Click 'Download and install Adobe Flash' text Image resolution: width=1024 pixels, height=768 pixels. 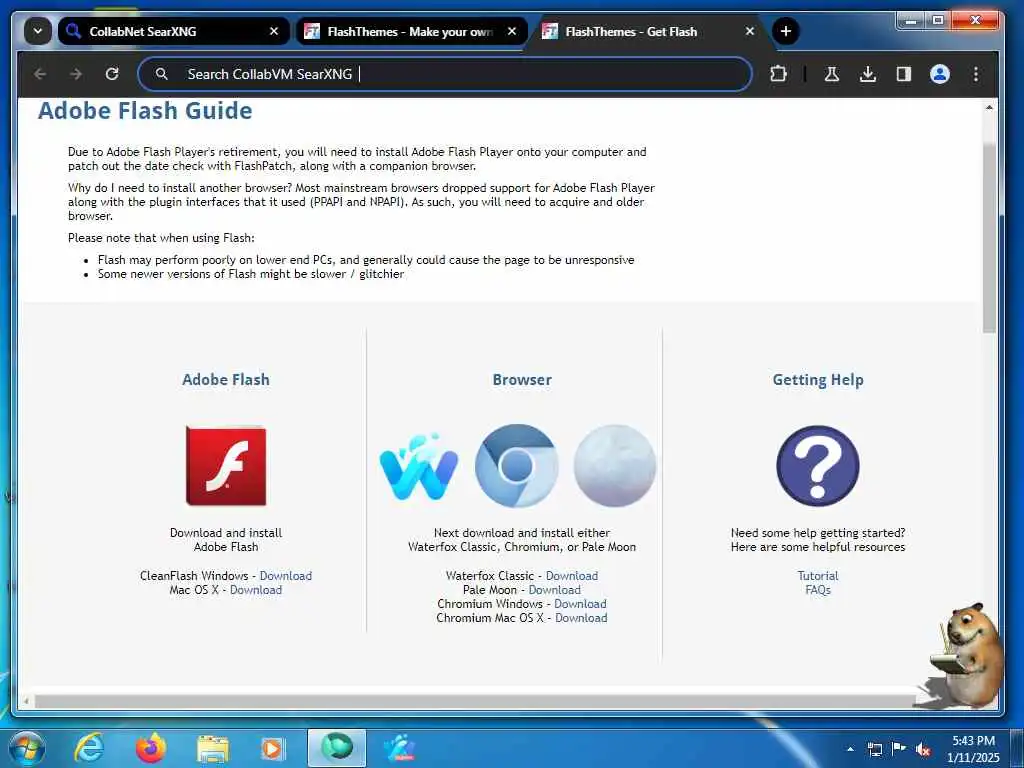(x=226, y=539)
